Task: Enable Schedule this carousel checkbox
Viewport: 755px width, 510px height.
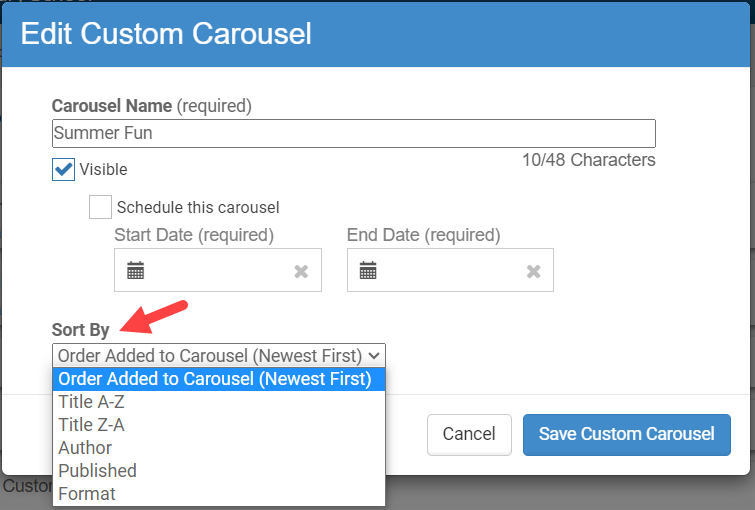Action: [100, 207]
